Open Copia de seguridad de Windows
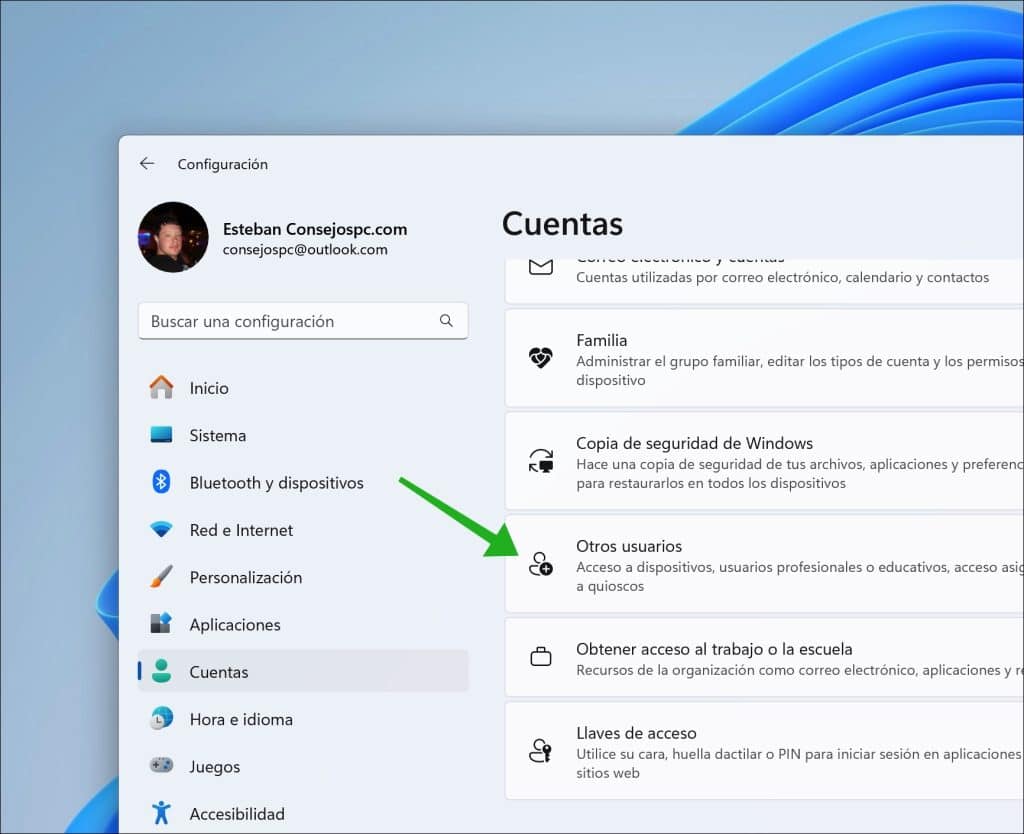The height and width of the screenshot is (834, 1024). pos(765,461)
